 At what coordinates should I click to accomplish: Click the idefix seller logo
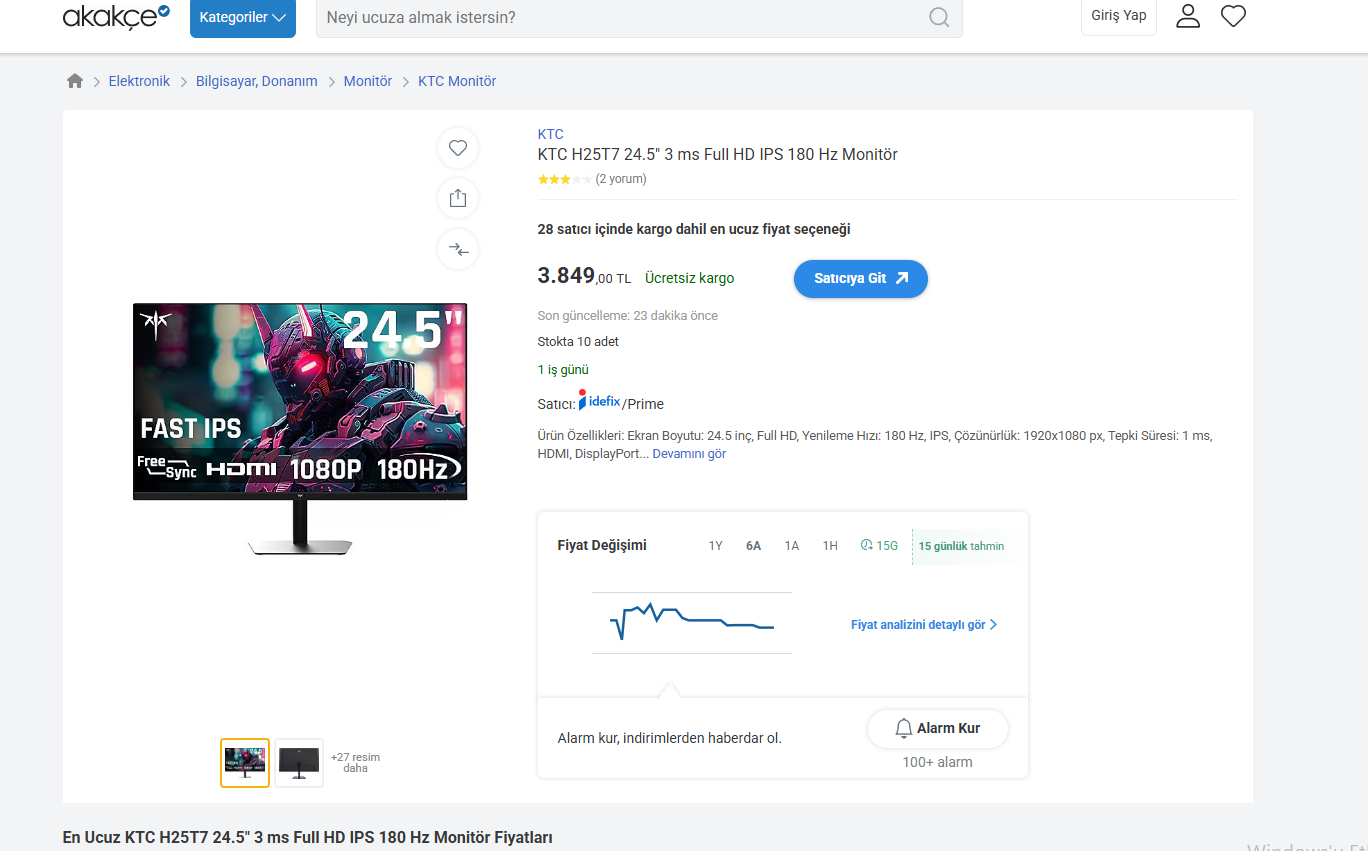pos(600,401)
